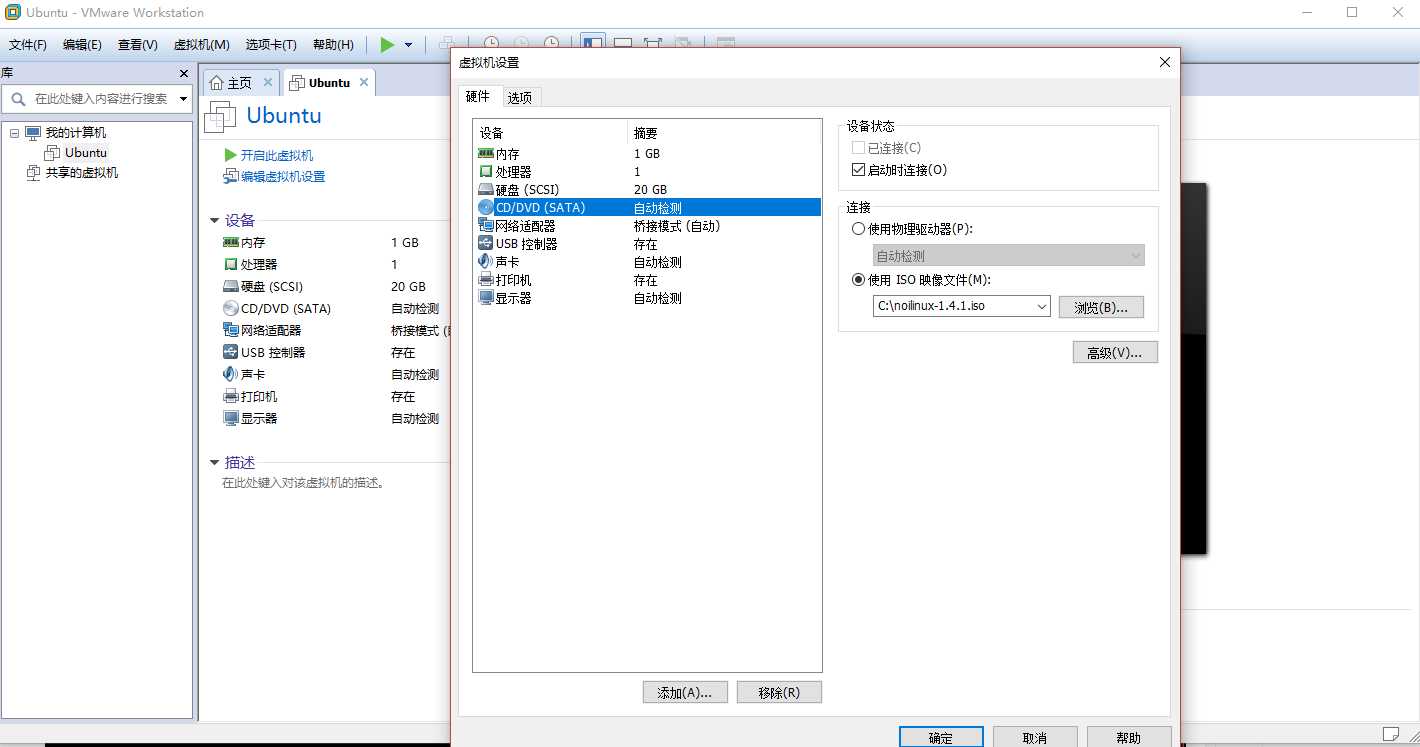Viewport: 1420px width, 747px height.
Task: Click the large Ubuntu VM icon beside title
Action: pyautogui.click(x=220, y=117)
